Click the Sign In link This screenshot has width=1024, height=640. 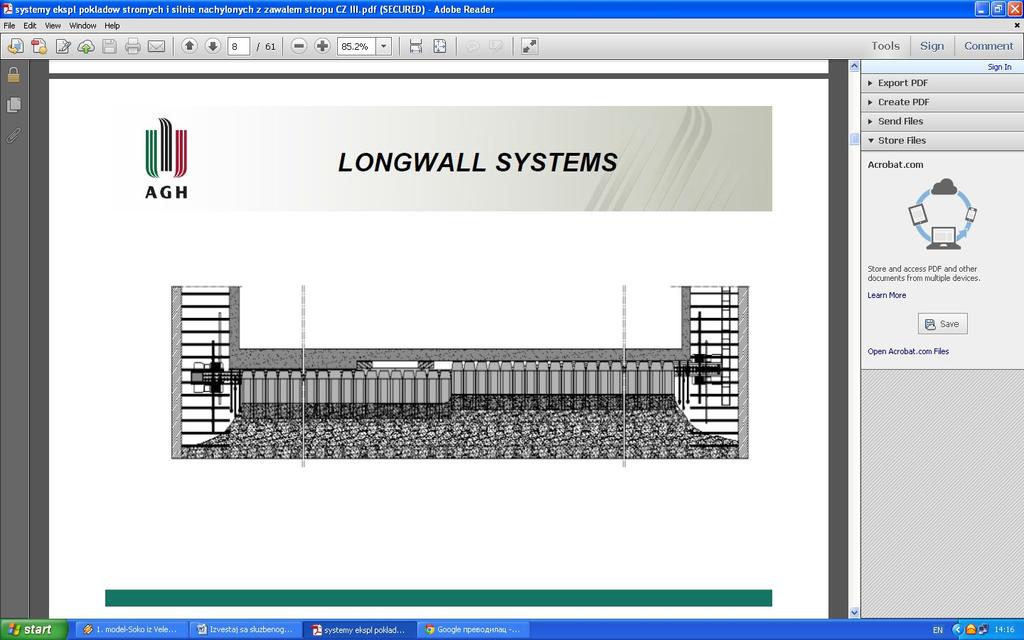(x=999, y=67)
